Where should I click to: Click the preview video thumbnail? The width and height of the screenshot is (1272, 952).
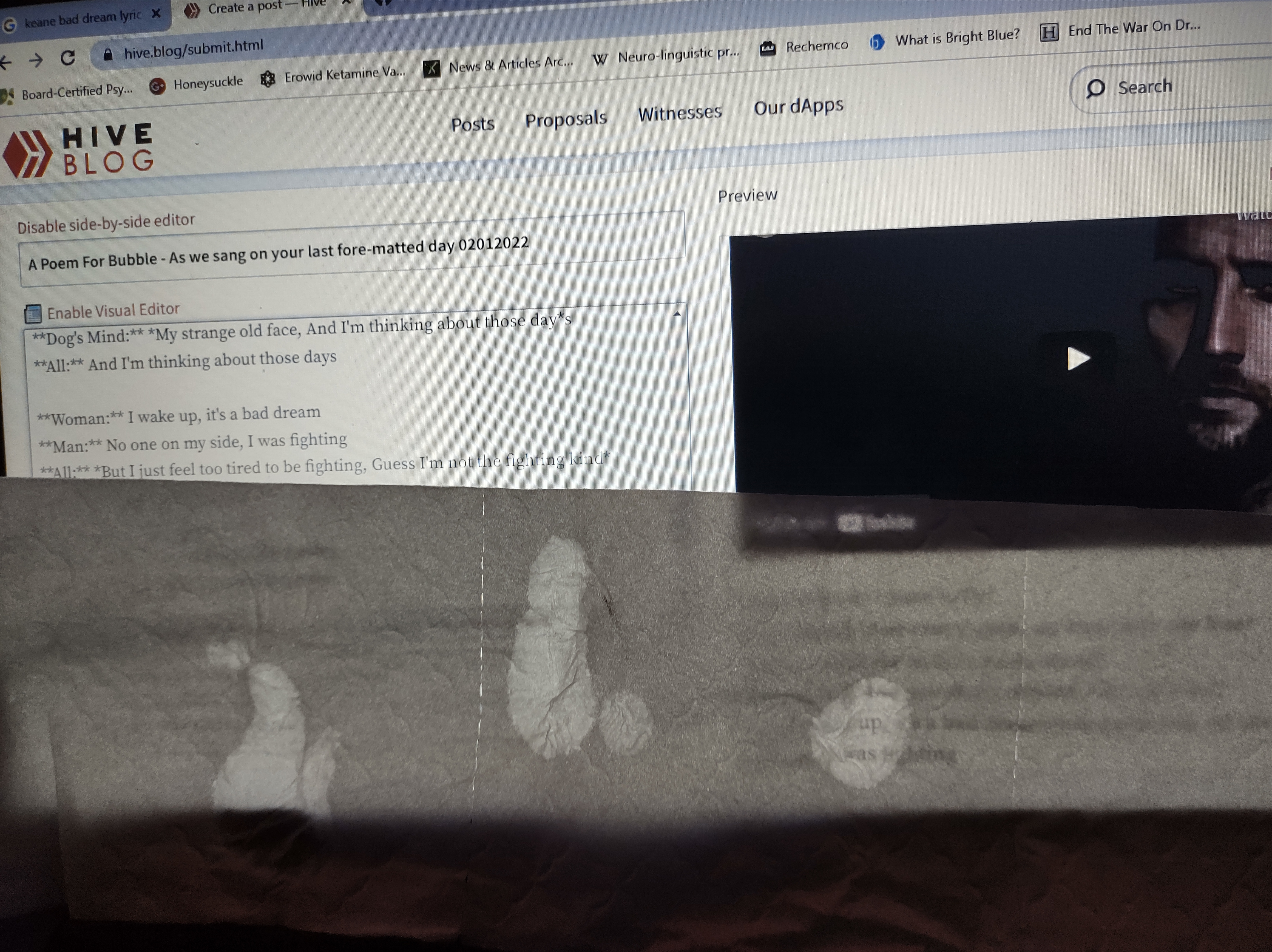(1001, 362)
